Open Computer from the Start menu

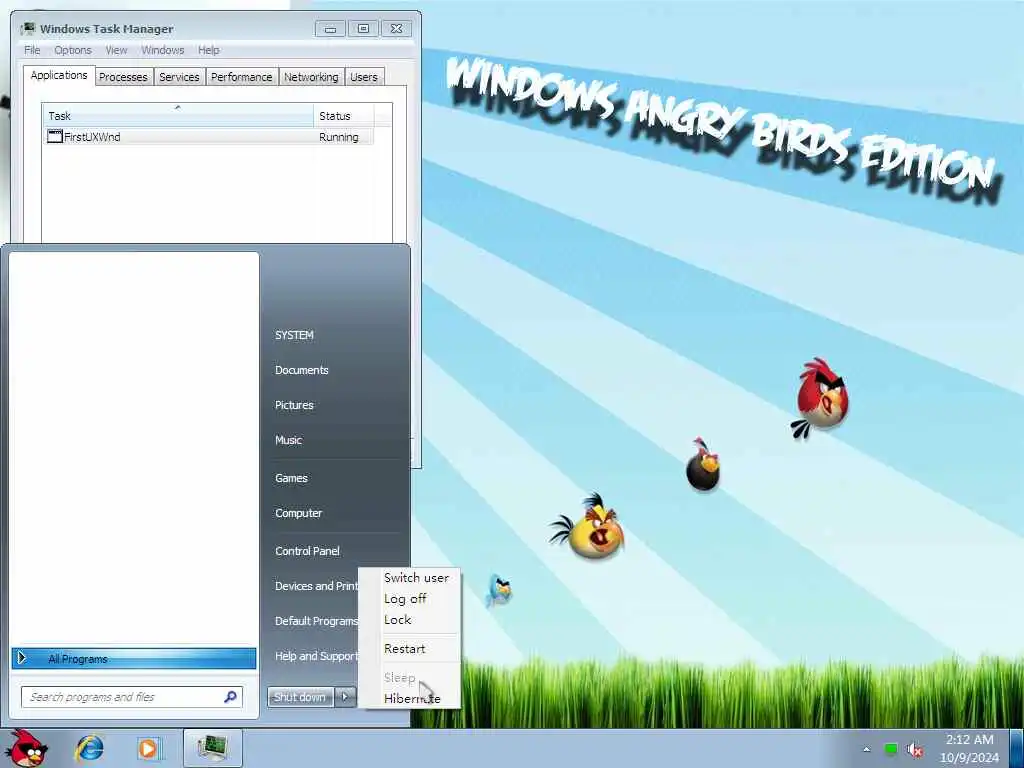298,513
